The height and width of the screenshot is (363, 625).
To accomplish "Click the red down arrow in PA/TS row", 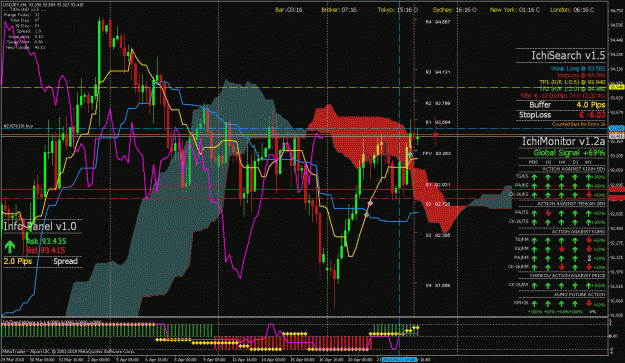I will tap(548, 213).
